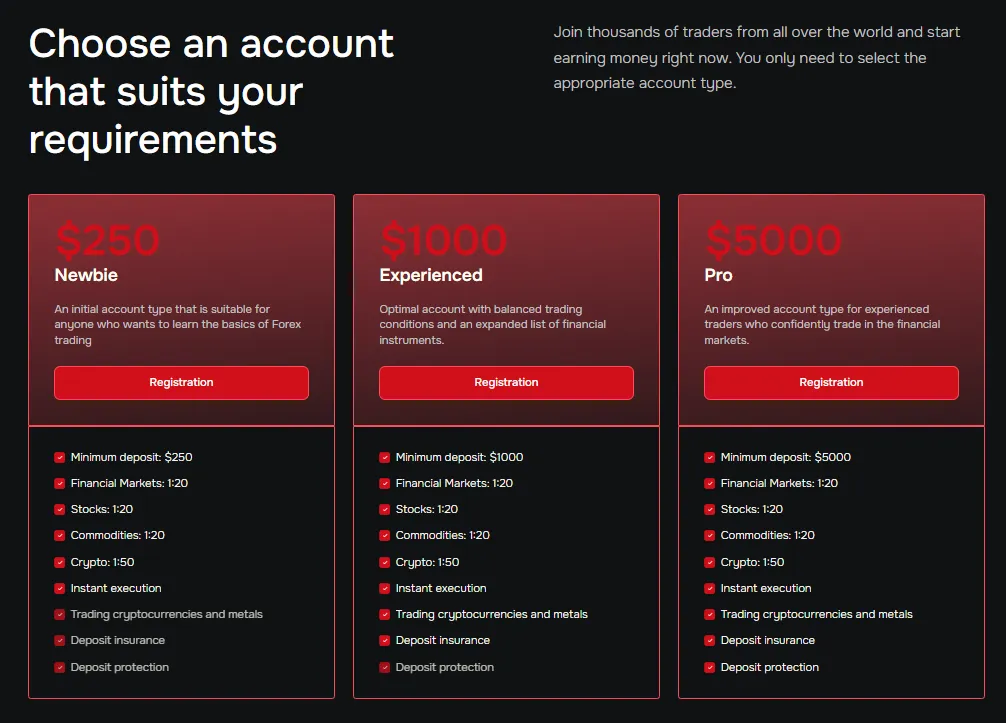Click Pro Commodities 1:20 check icon
The height and width of the screenshot is (723, 1006).
coord(710,536)
